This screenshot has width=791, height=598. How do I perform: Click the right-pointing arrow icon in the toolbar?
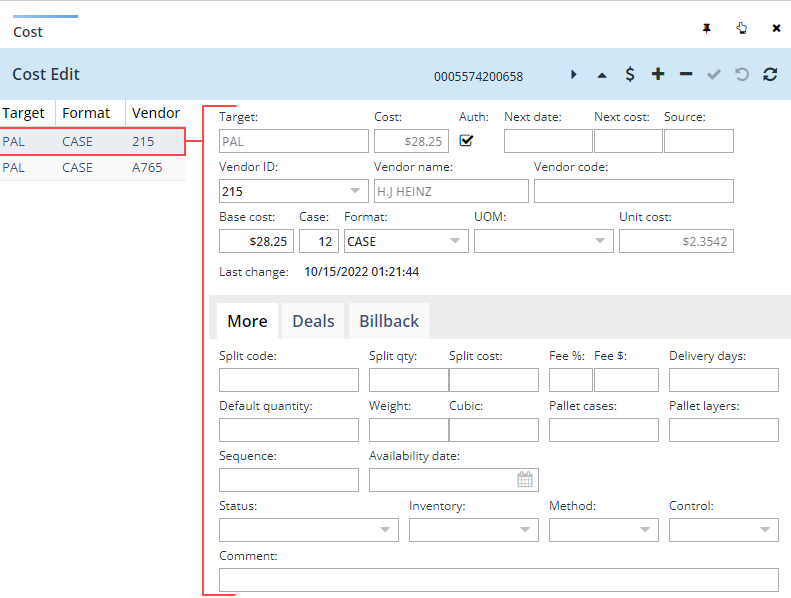tap(574, 74)
